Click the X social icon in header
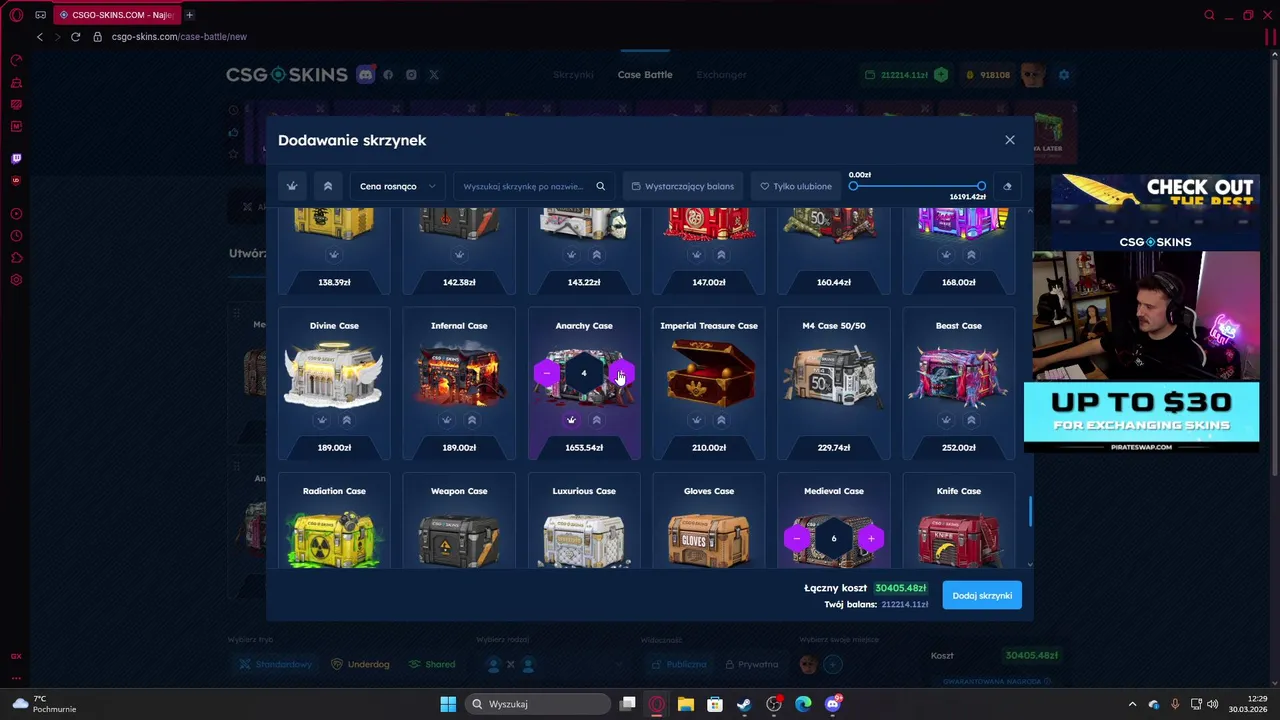 coord(434,75)
